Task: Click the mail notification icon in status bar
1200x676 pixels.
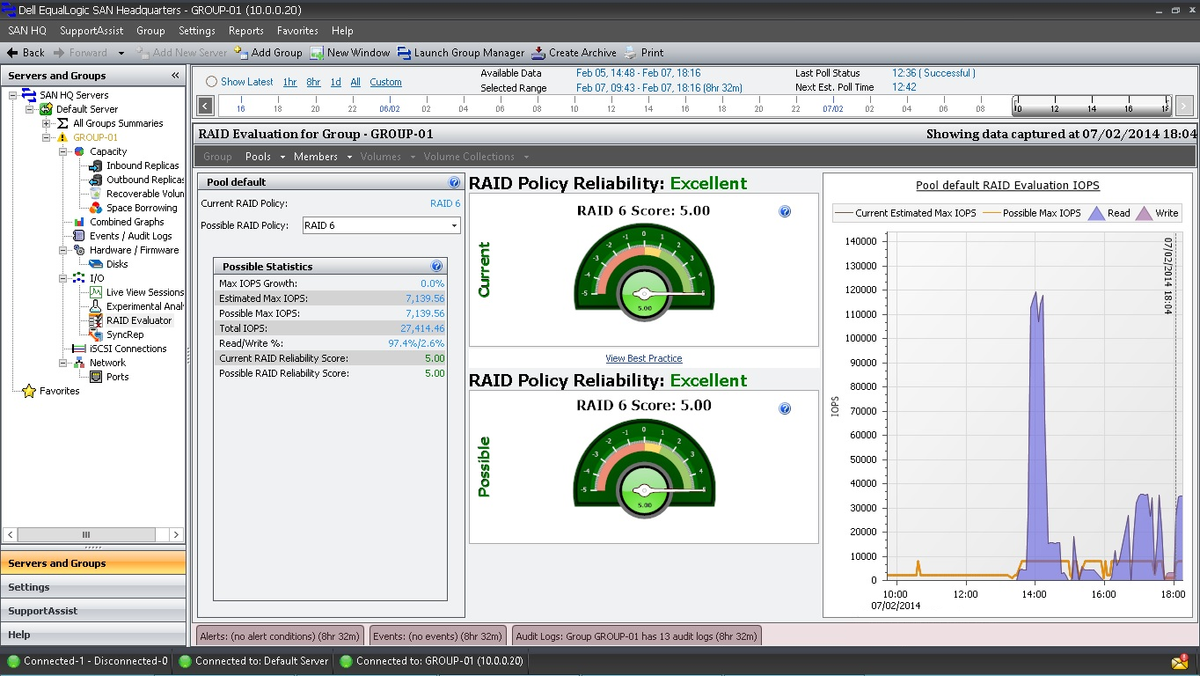Action: pyautogui.click(x=1180, y=662)
